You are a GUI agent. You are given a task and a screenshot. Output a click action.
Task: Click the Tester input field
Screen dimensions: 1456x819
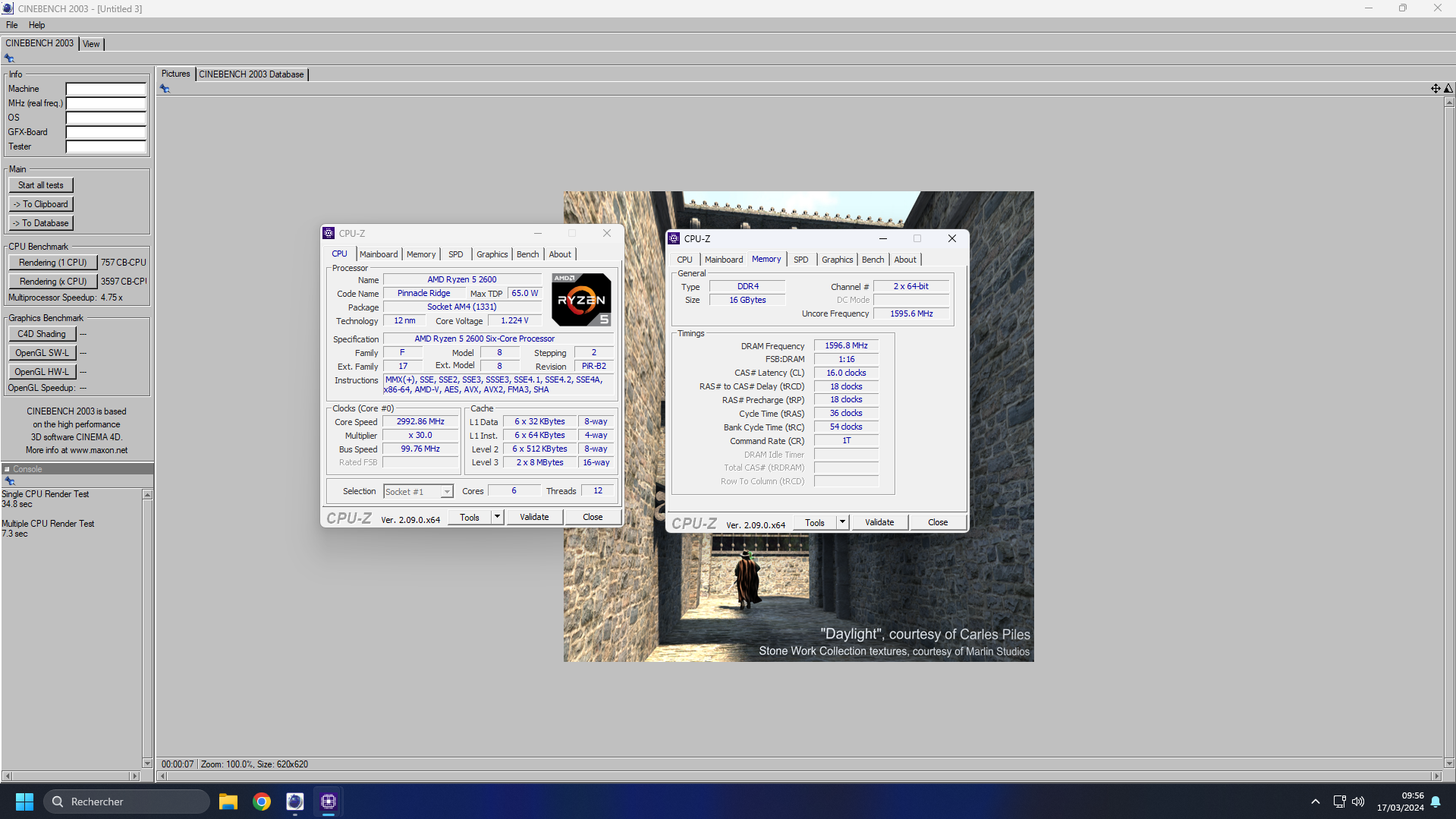[105, 146]
